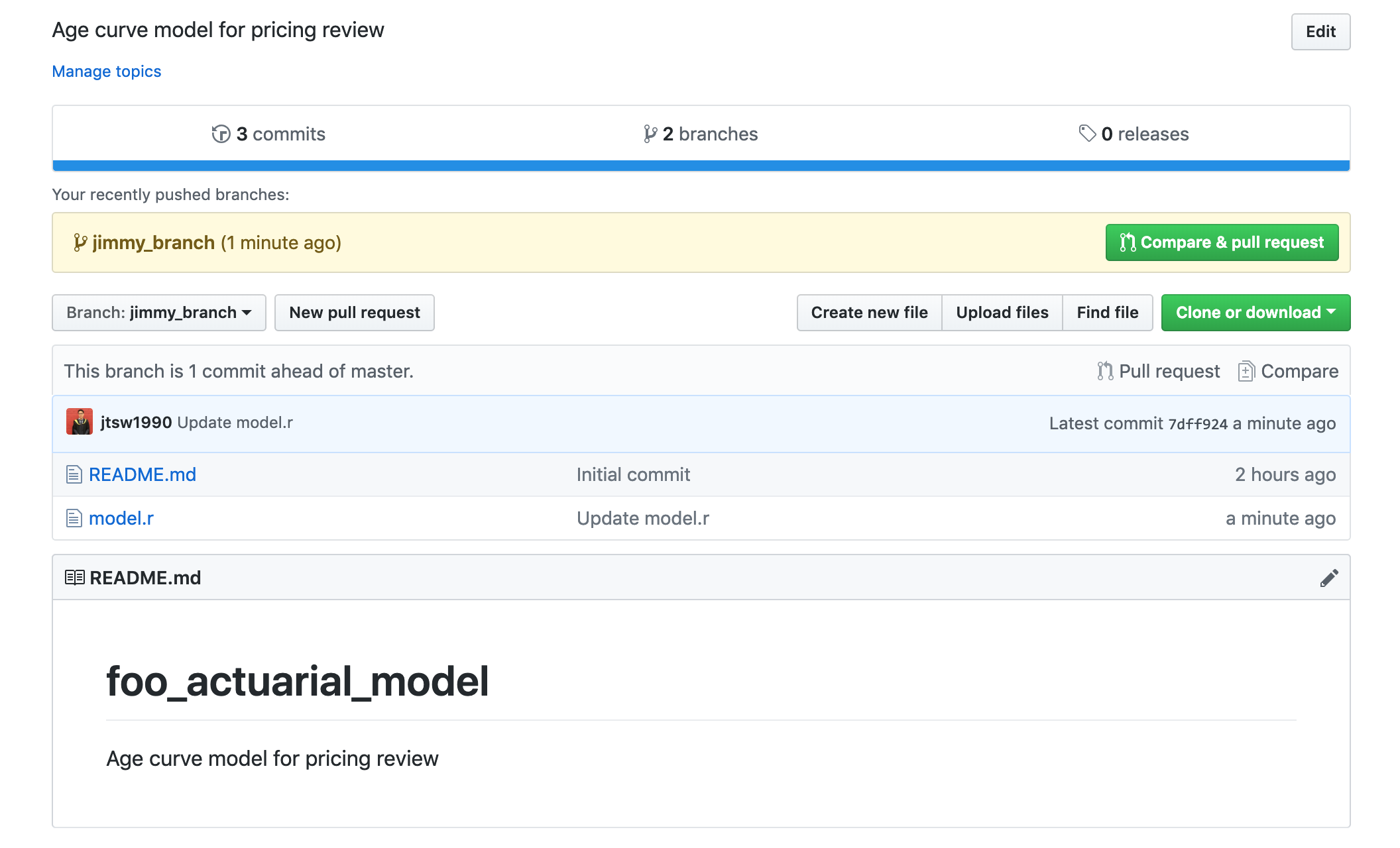Open the 0 releases tab
1400x848 pixels.
point(1144,134)
